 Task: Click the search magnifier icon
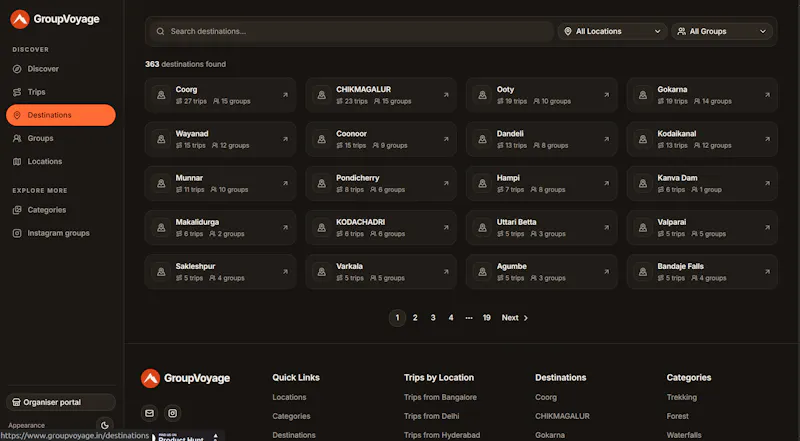[160, 32]
